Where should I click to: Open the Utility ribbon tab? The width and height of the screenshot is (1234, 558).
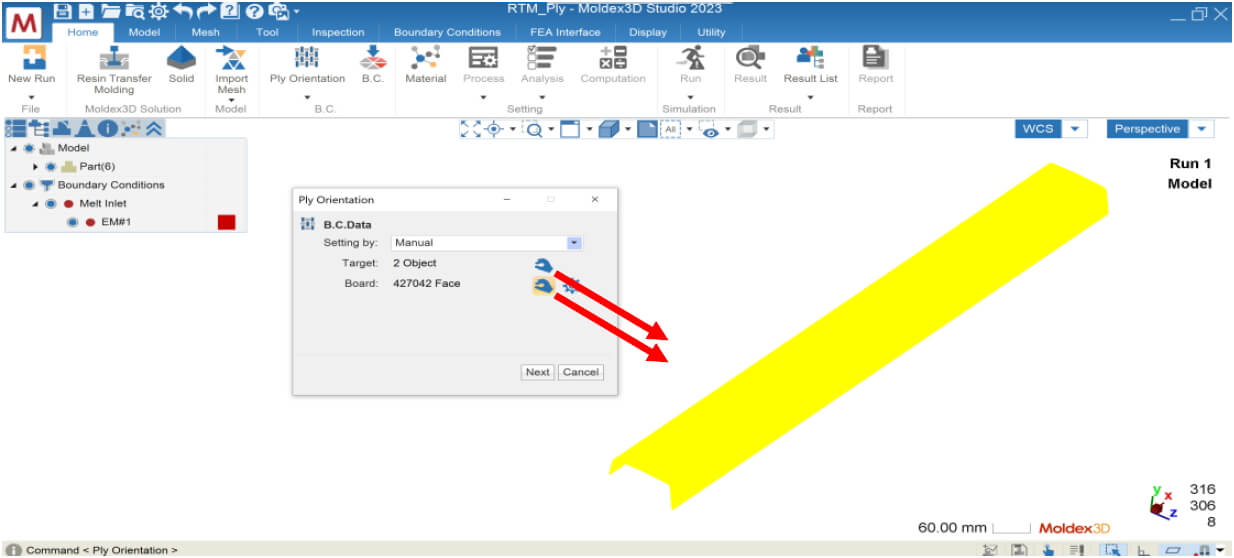point(711,32)
